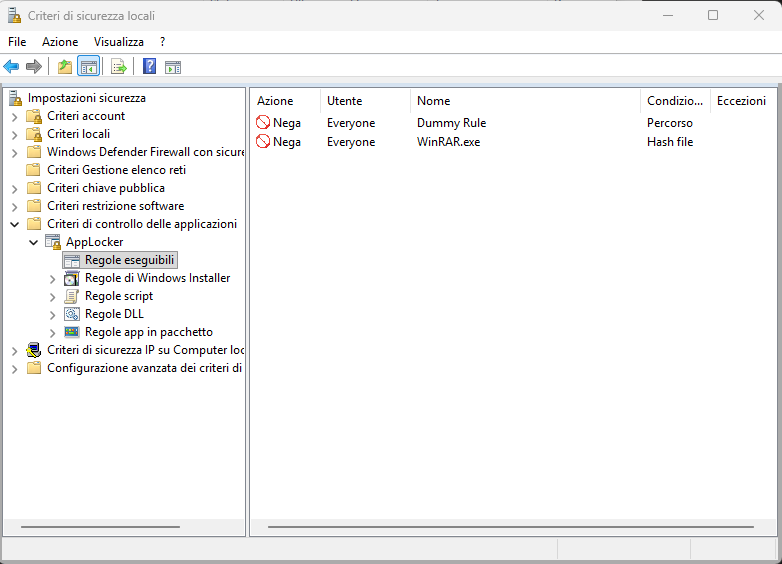Click the Criteri locali folder icon
The image size is (782, 564).
point(34,134)
